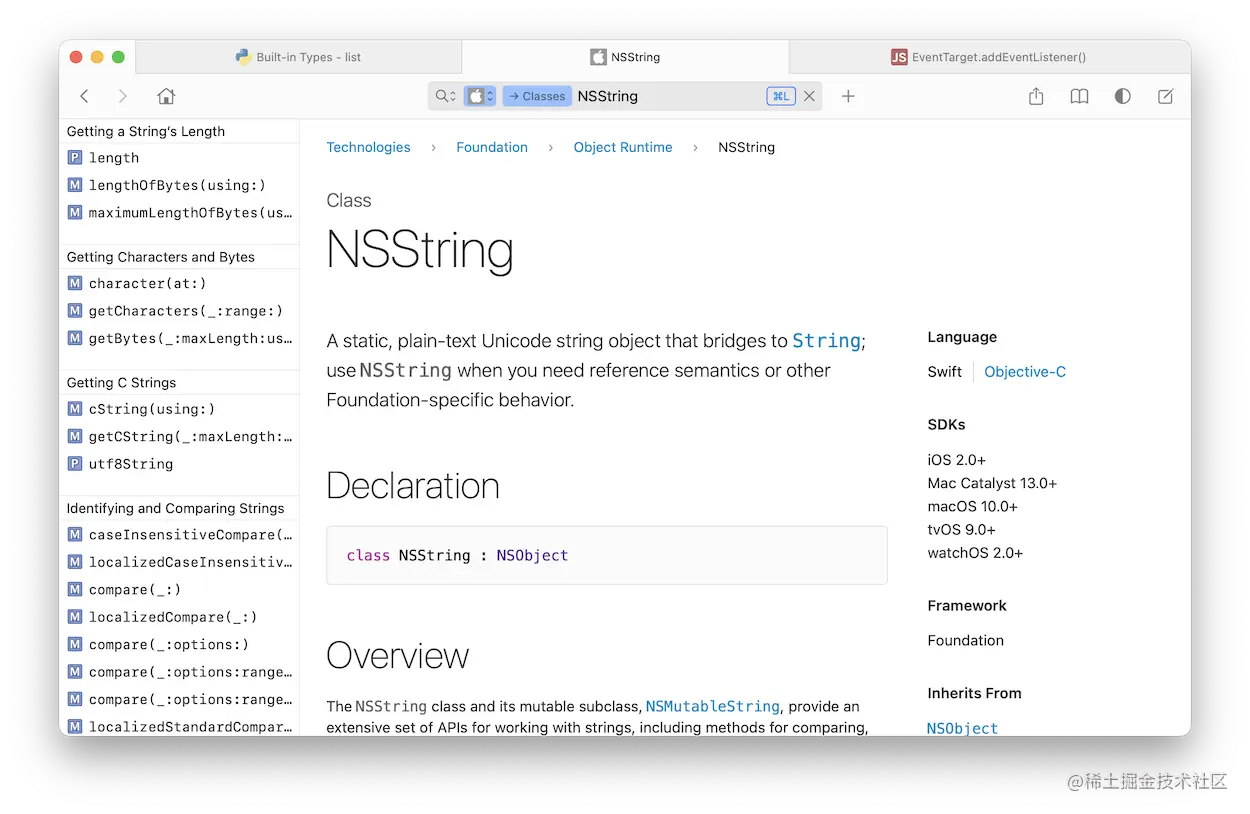Image resolution: width=1250 pixels, height=814 pixels.
Task: Click the Mac Catalyst 13.0+ entry
Action: coord(992,483)
